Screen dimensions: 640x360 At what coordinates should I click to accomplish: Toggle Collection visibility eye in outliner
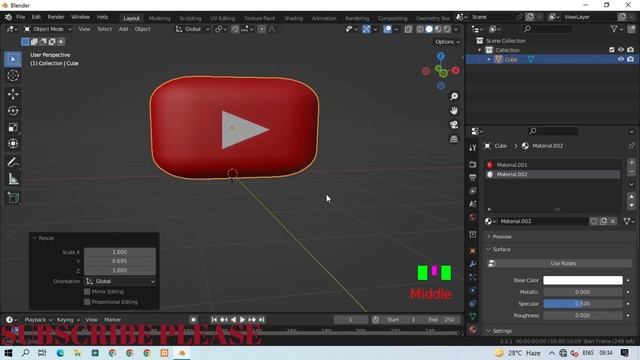click(621, 50)
